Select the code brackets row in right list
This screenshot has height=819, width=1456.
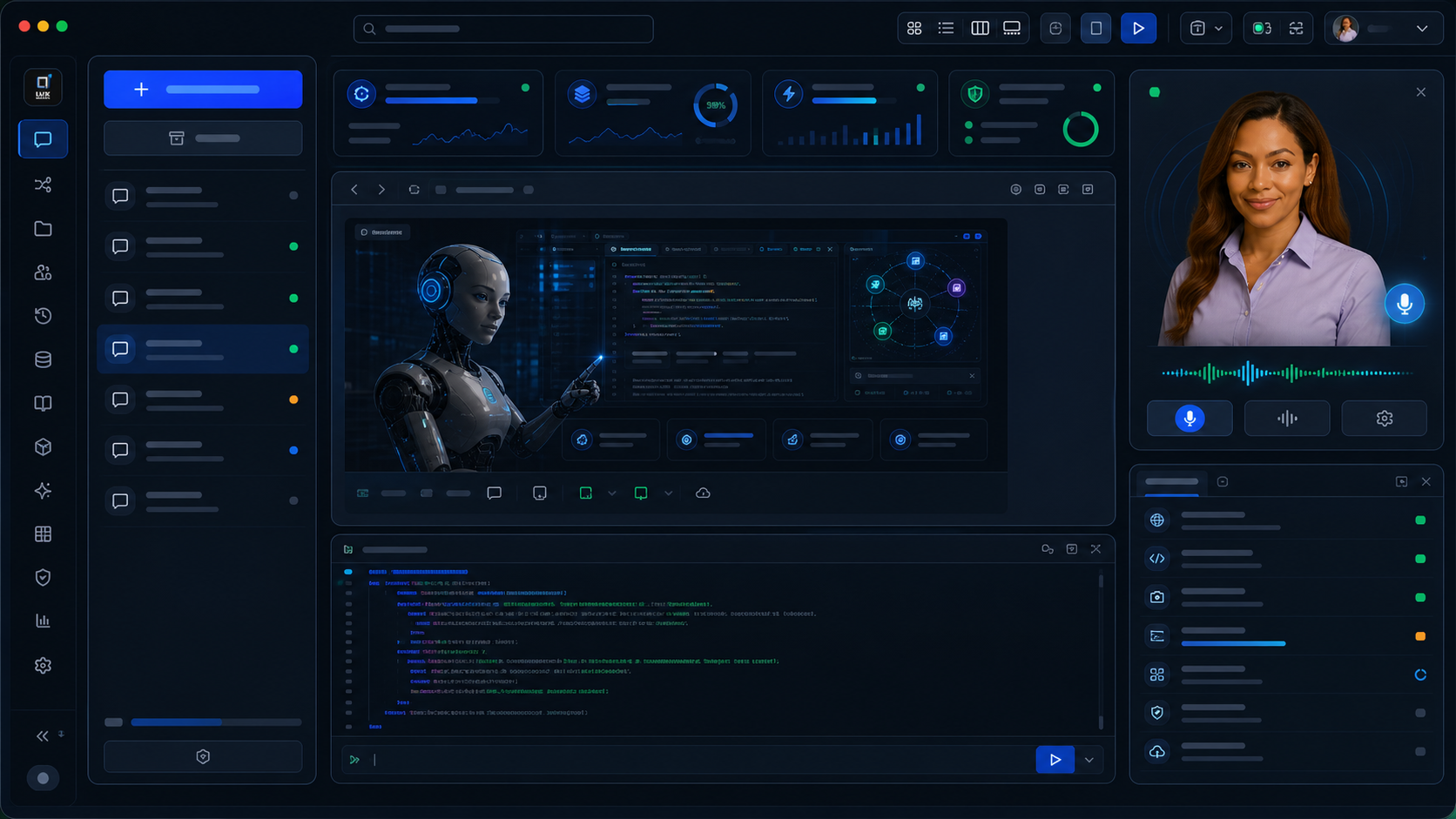pos(1286,559)
